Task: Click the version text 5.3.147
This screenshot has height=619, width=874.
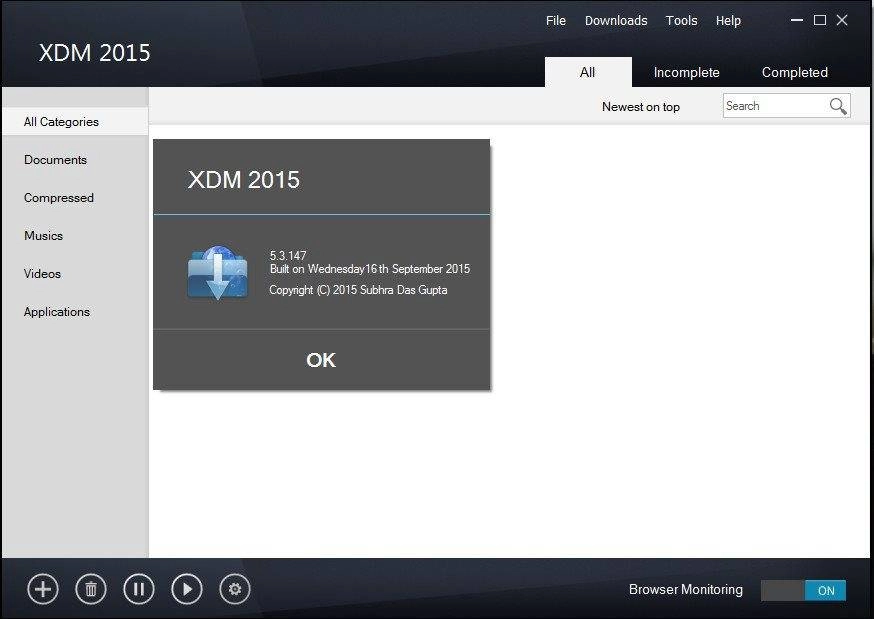Action: (x=288, y=256)
